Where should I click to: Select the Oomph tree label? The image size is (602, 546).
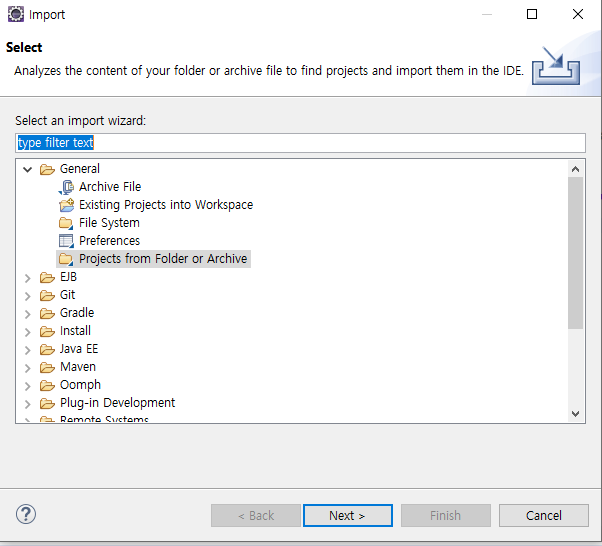click(x=80, y=385)
